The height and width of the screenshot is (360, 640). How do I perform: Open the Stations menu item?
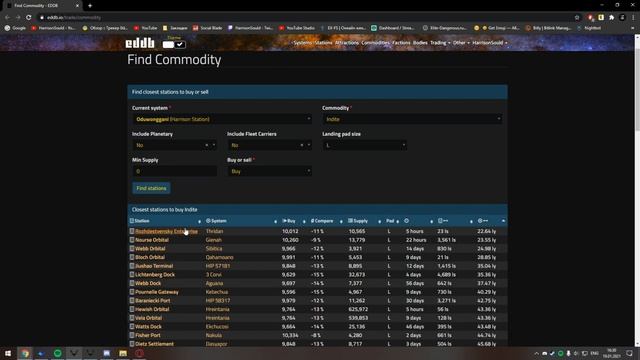(323, 43)
